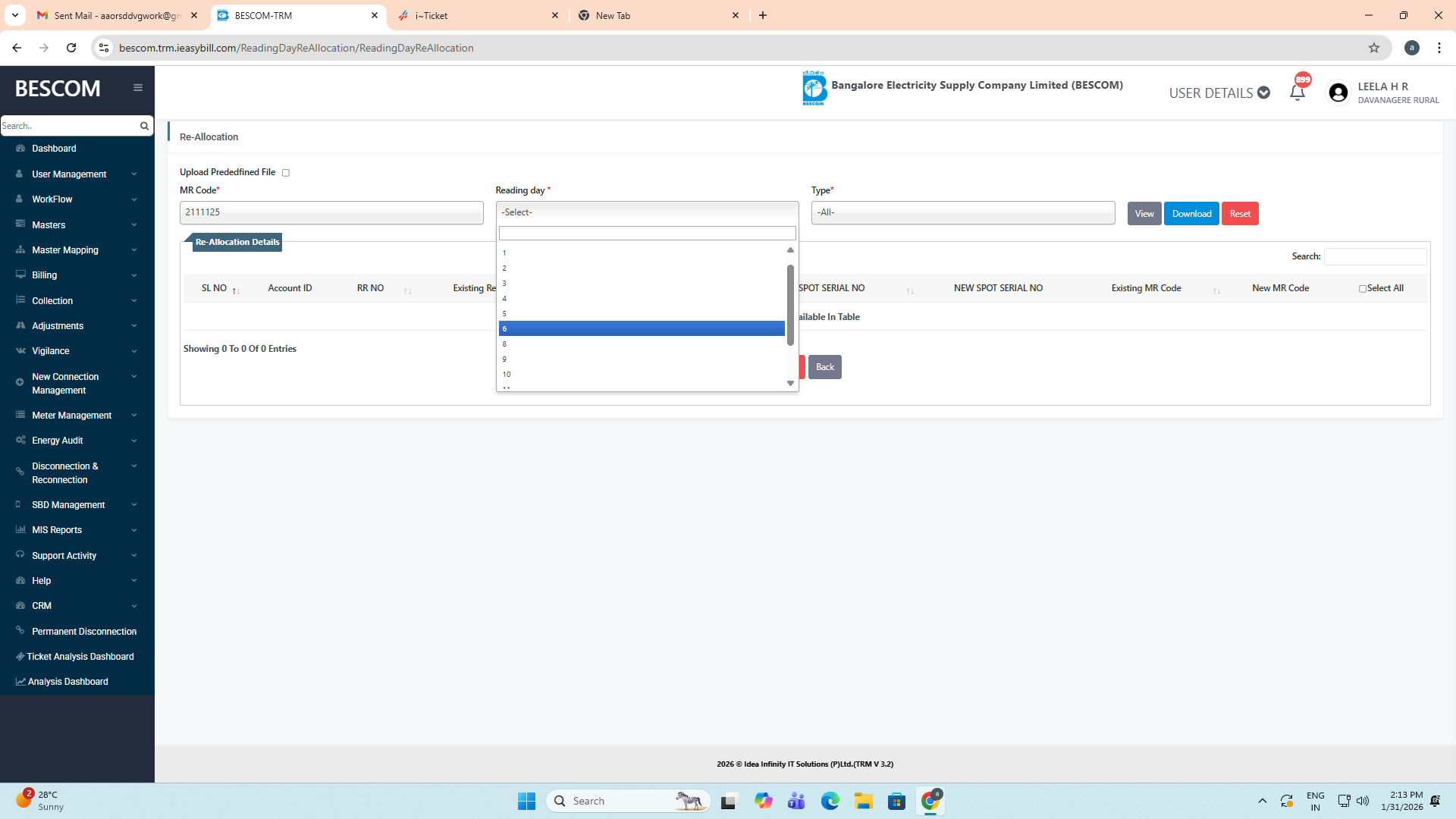Reload the page in browser
Image resolution: width=1456 pixels, height=819 pixels.
coord(71,48)
